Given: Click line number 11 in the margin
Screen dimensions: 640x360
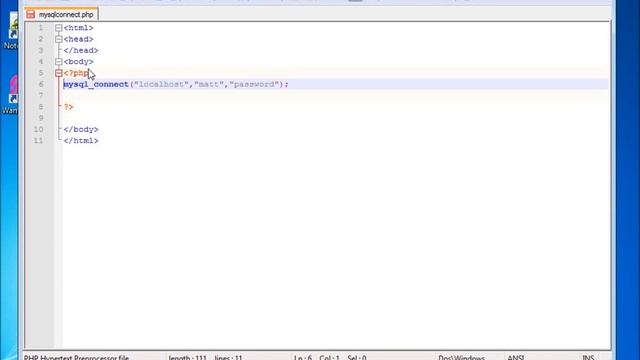Looking at the screenshot, I should [38, 140].
